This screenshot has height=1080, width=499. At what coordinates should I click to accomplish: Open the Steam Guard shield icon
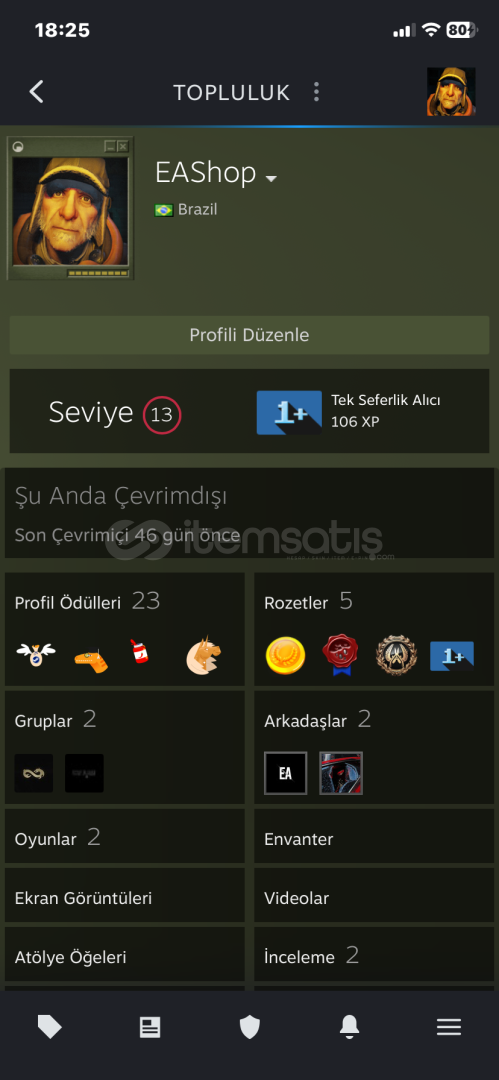[250, 1028]
